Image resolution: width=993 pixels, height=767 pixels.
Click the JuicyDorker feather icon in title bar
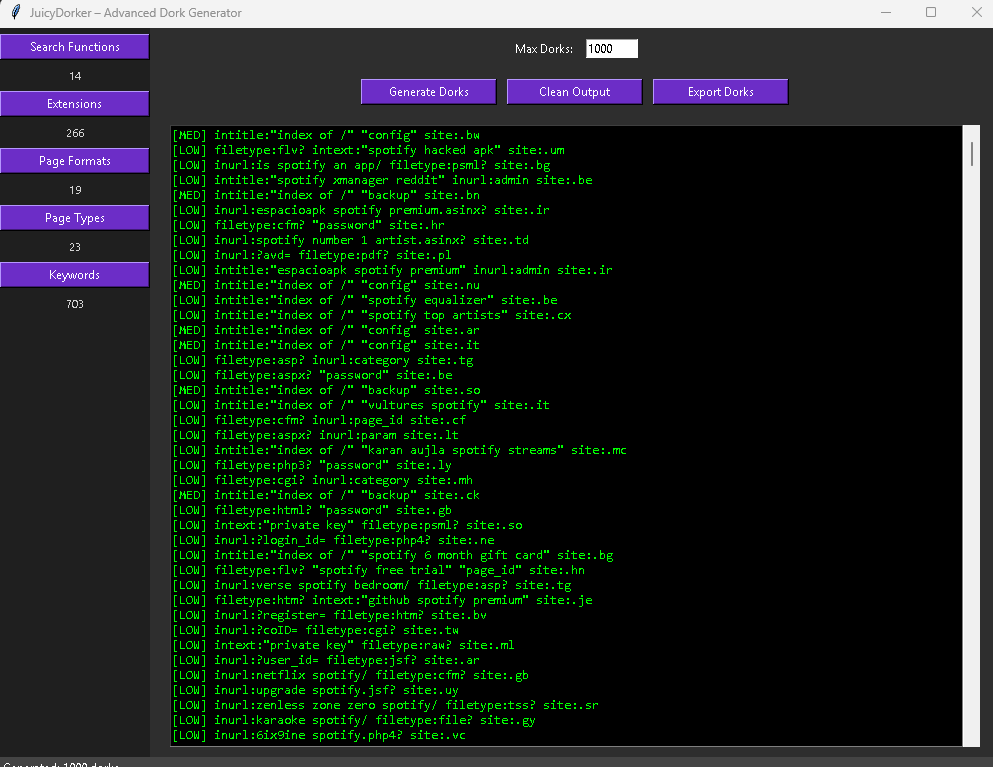pyautogui.click(x=12, y=13)
